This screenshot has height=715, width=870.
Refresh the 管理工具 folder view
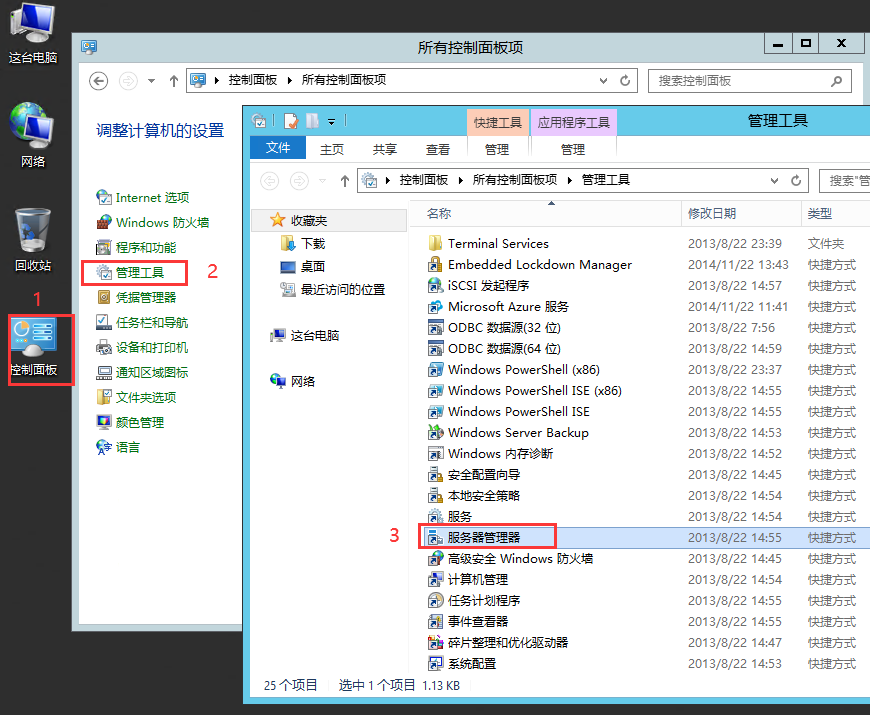(796, 180)
